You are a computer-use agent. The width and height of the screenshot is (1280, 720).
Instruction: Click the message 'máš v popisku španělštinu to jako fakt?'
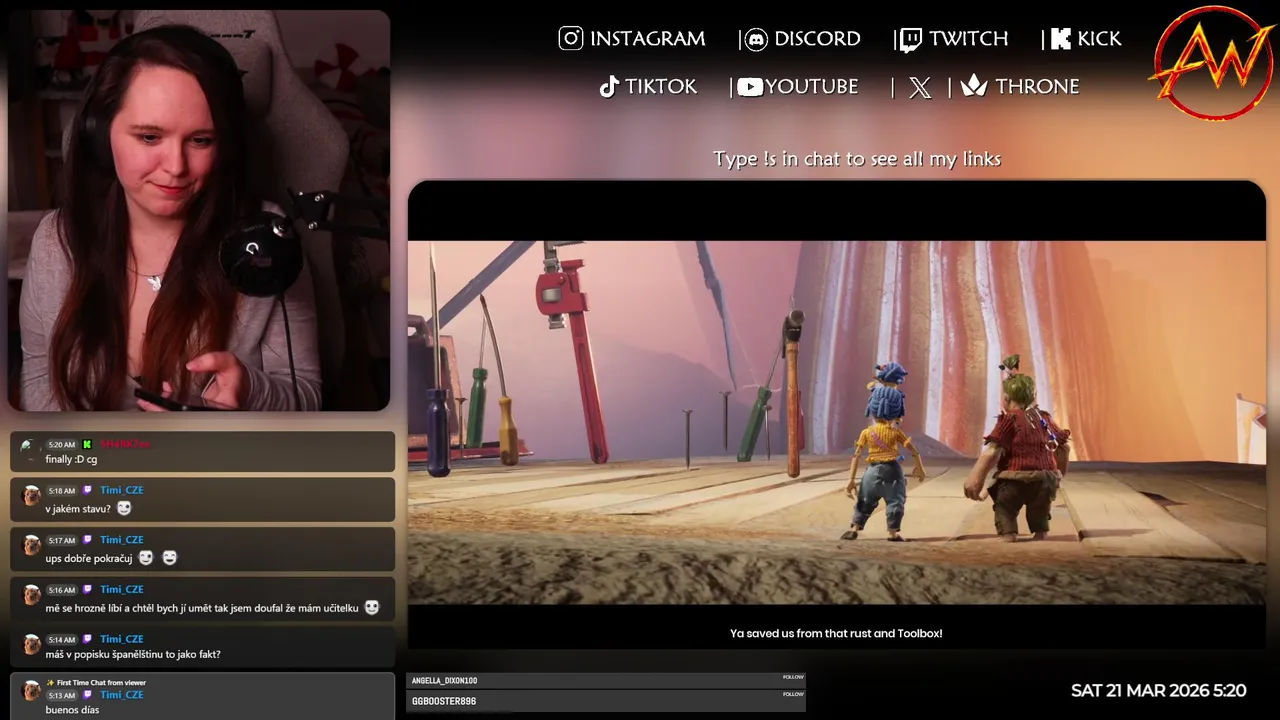[133, 655]
